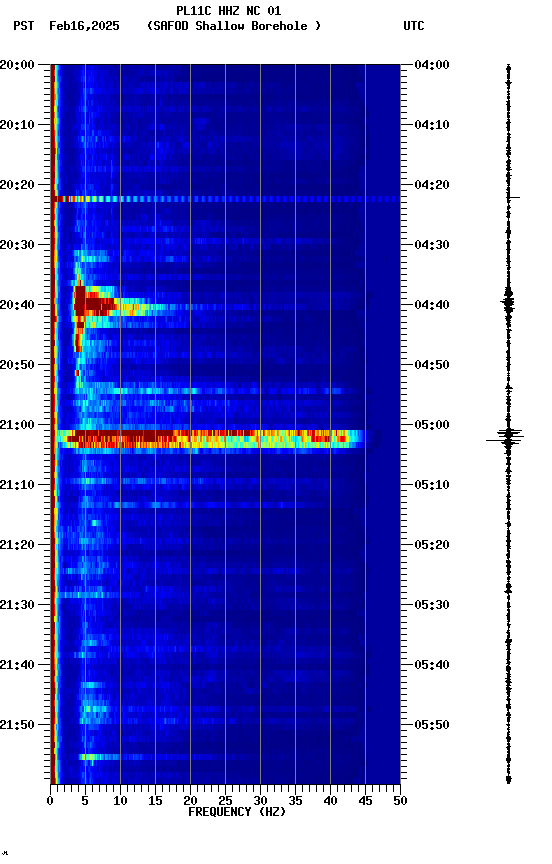Click the 10 Hz frequency tick label
The height and width of the screenshot is (864, 552).
pos(120,801)
